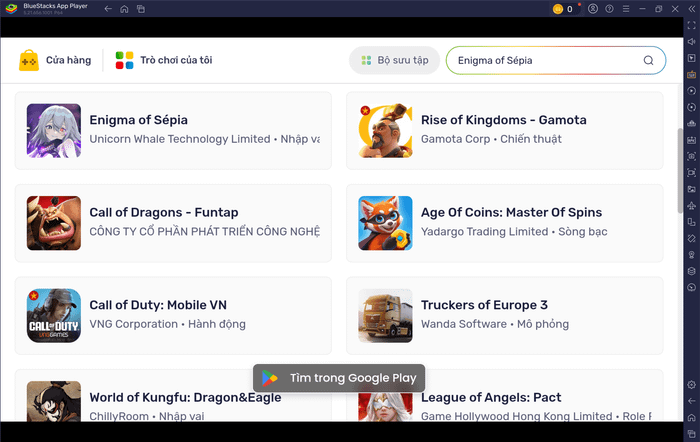Open the Enigma of Sépia result card
Image resolution: width=700 pixels, height=442 pixels.
(173, 130)
